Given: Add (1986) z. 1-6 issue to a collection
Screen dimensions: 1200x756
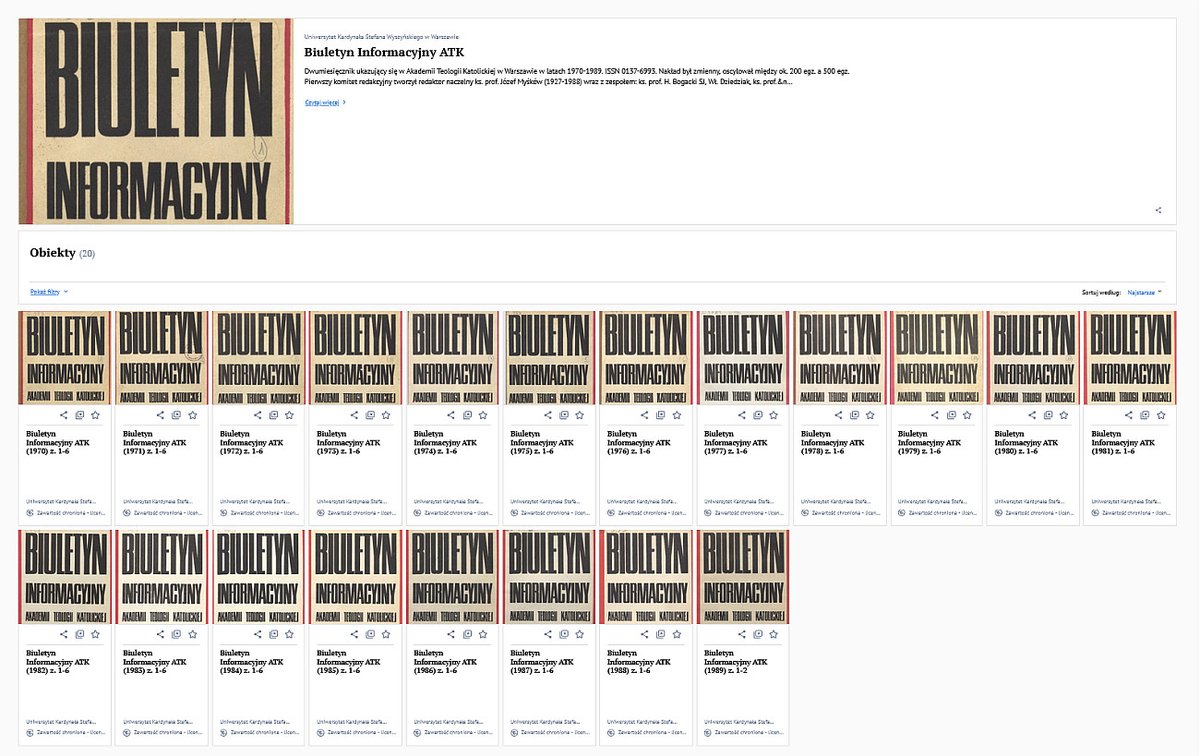Looking at the screenshot, I should (468, 634).
